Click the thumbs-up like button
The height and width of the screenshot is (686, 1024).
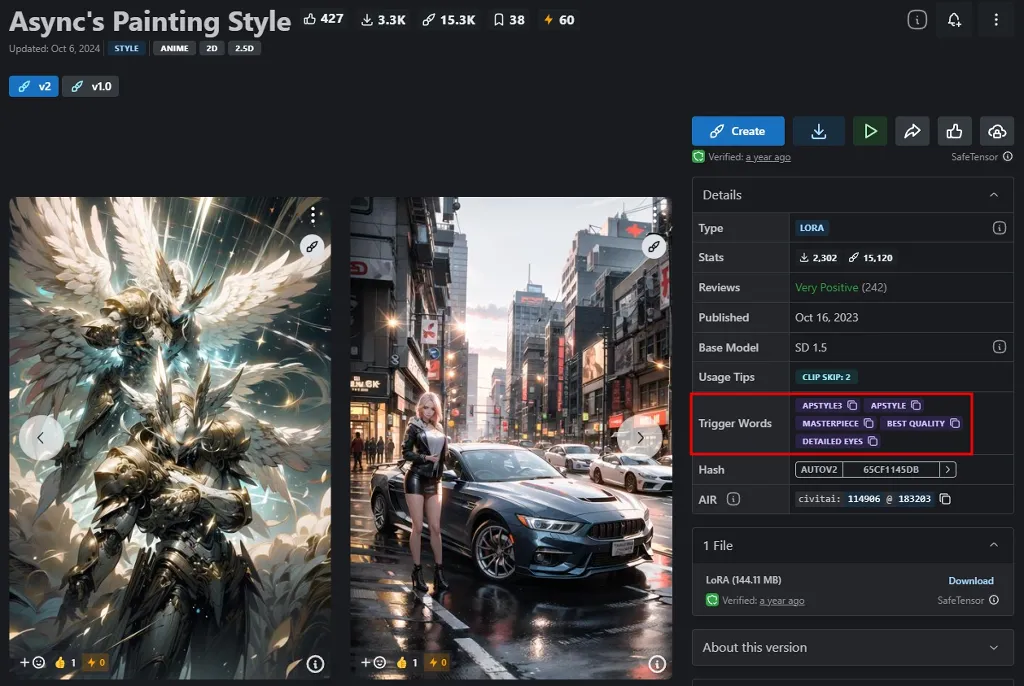pyautogui.click(x=954, y=131)
